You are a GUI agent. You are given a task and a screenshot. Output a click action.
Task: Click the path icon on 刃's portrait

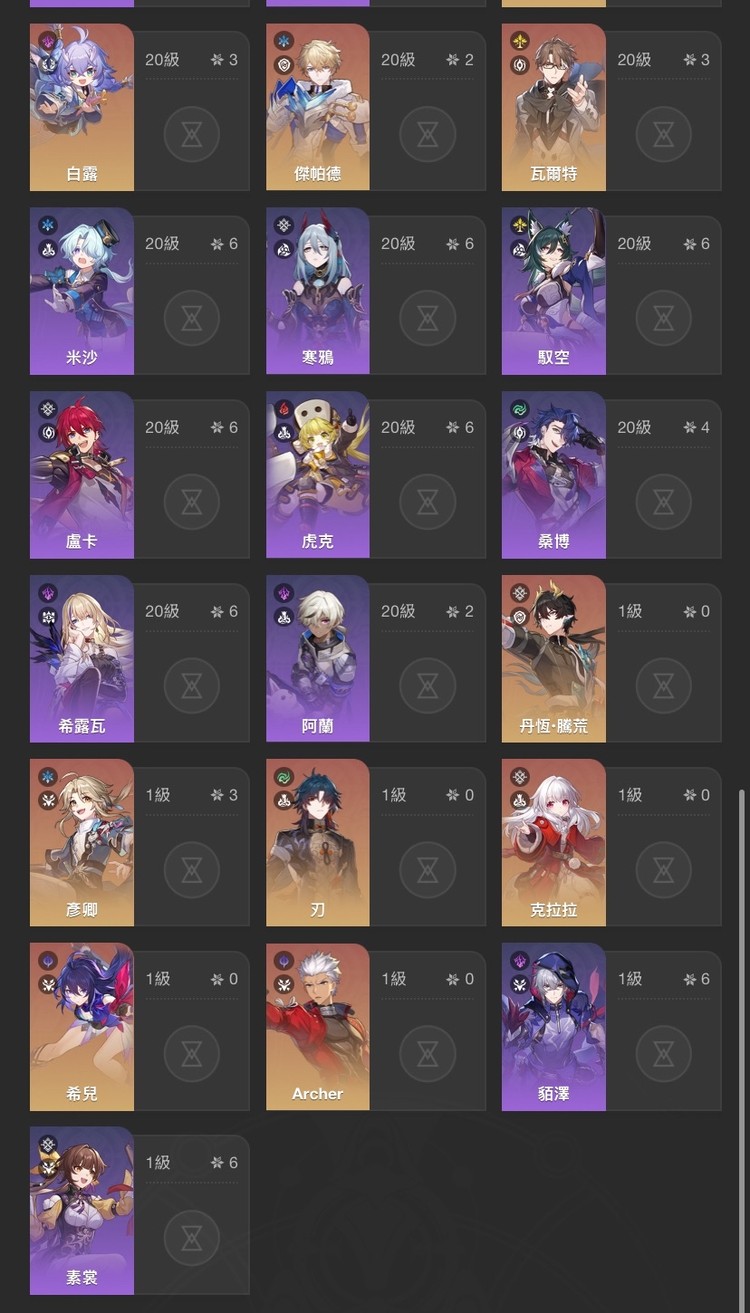283,801
